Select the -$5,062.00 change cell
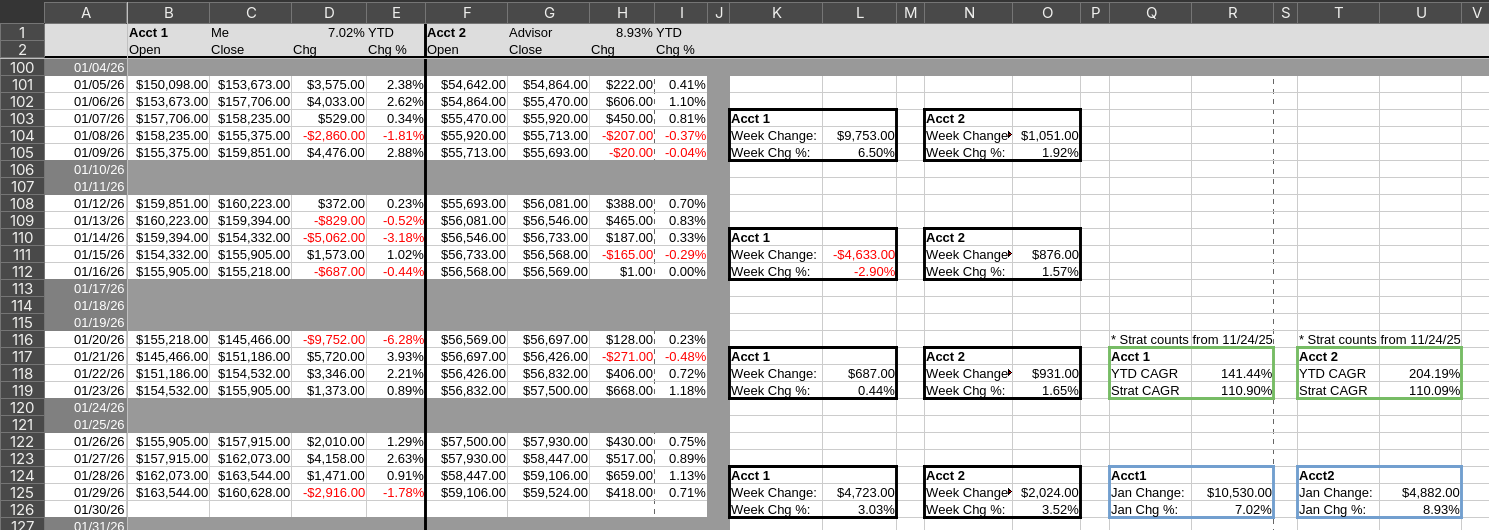Viewport: 1489px width, 530px height. (x=329, y=238)
